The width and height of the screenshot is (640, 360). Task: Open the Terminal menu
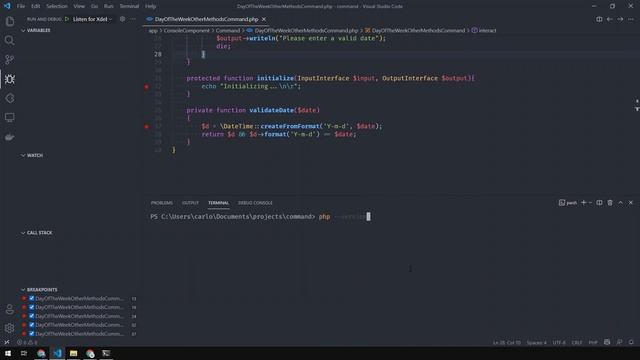(129, 6)
